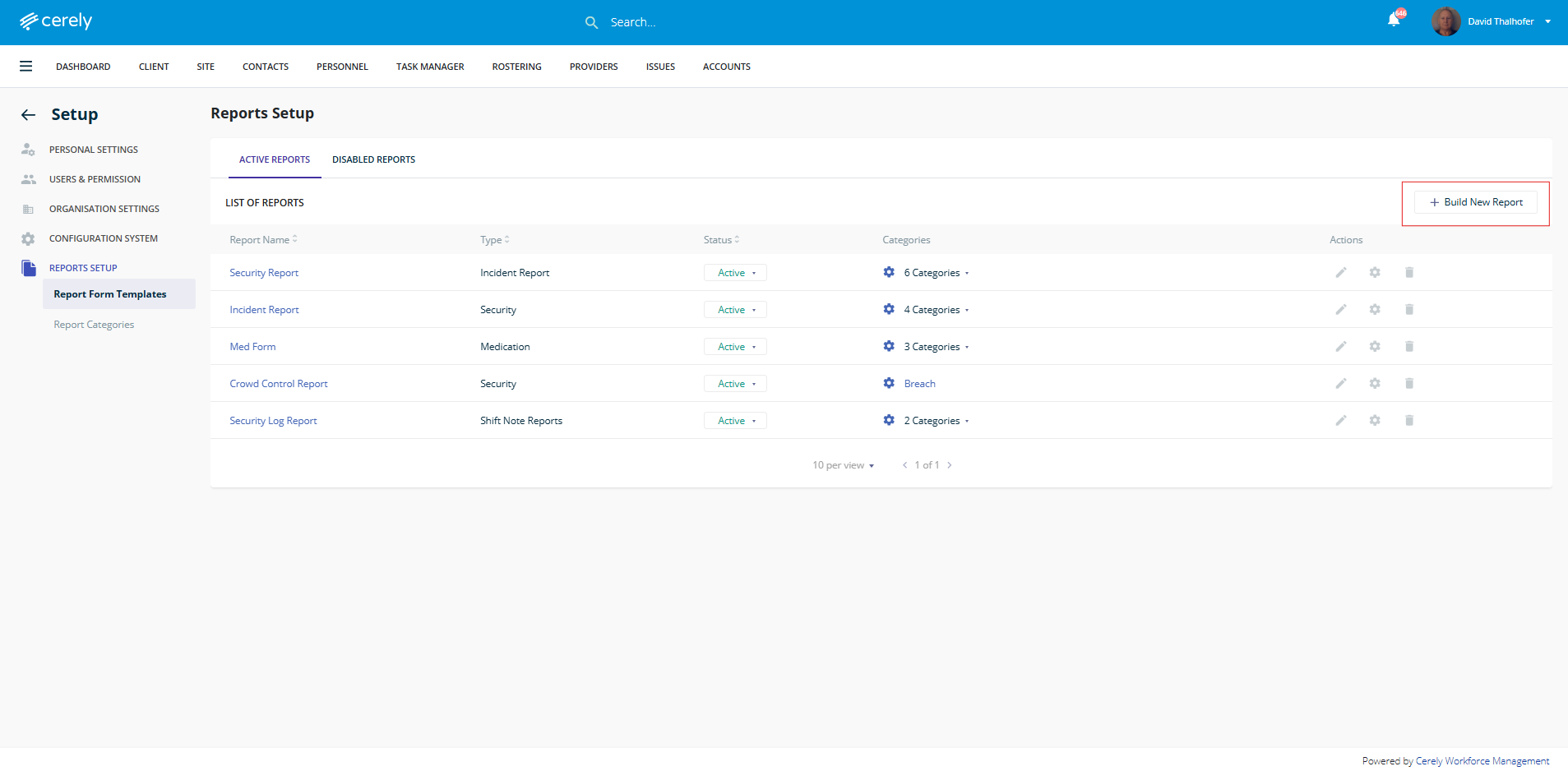Open gear settings action for Med Form

pyautogui.click(x=1375, y=347)
